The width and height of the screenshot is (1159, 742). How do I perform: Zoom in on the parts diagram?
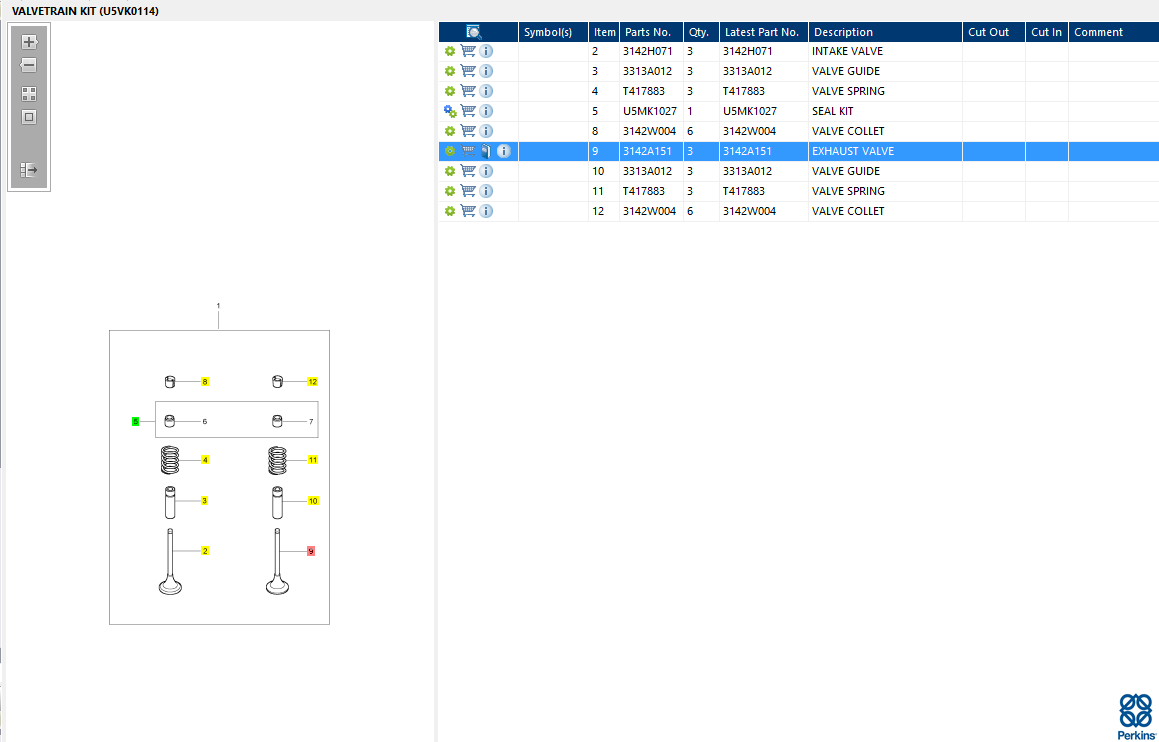tap(29, 42)
